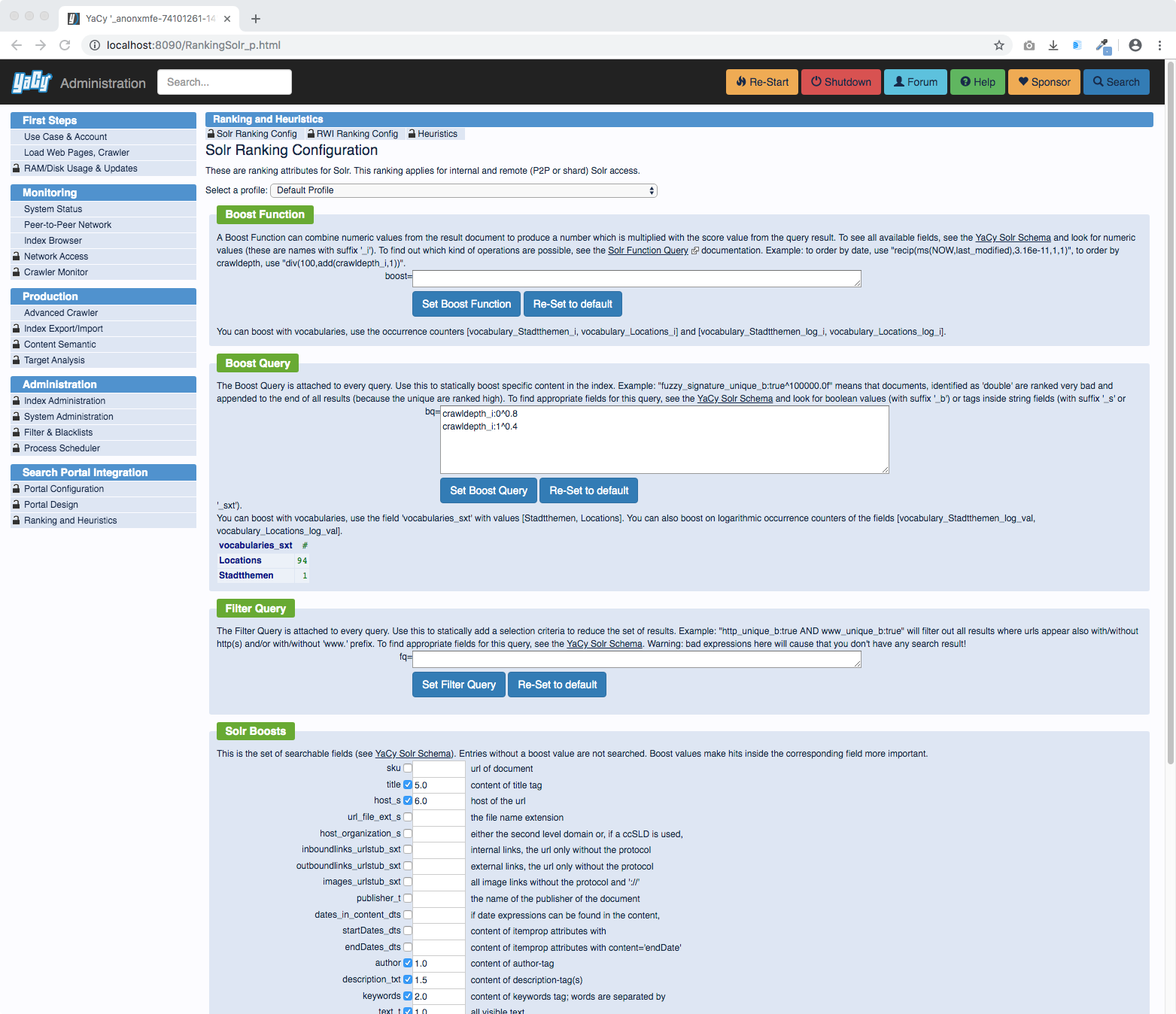Focus the header Search... input box
Image resolution: width=1176 pixels, height=1014 pixels.
coord(224,82)
